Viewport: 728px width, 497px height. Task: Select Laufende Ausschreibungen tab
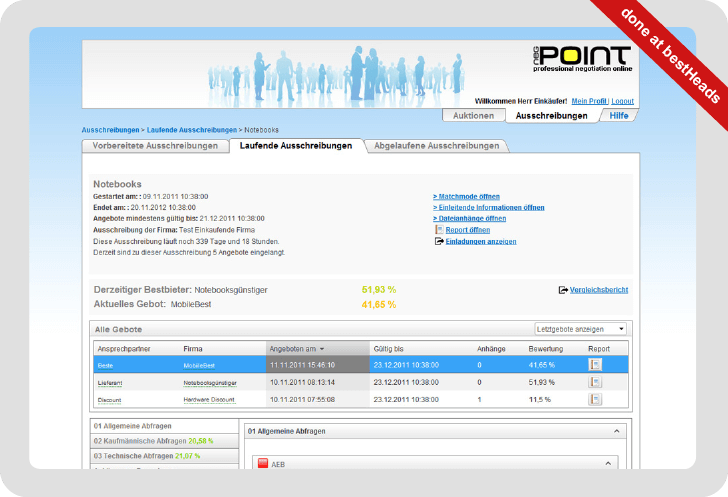point(296,145)
